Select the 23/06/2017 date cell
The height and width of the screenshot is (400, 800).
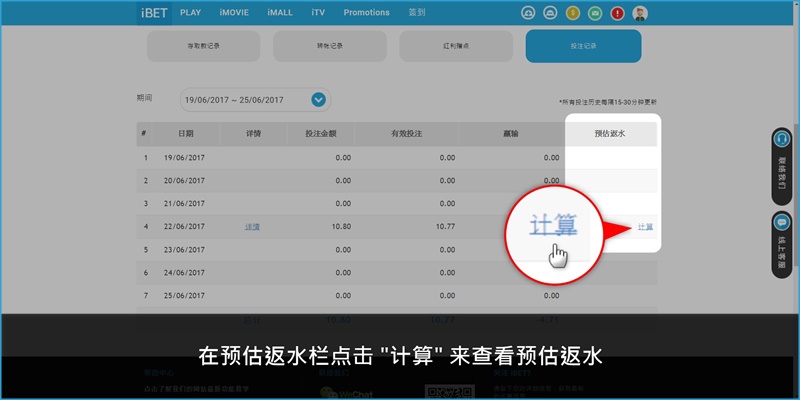[x=184, y=249]
